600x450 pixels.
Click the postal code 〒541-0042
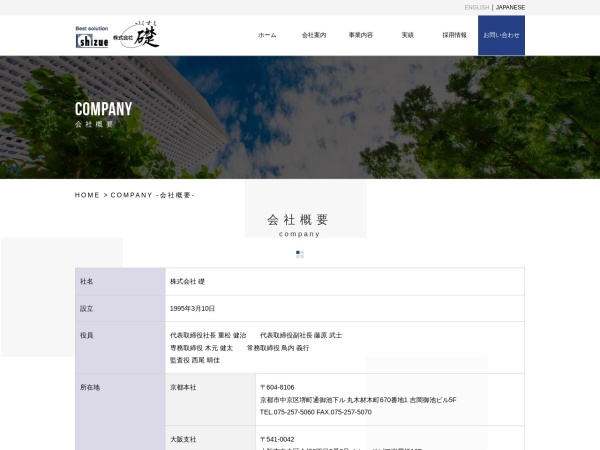277,439
